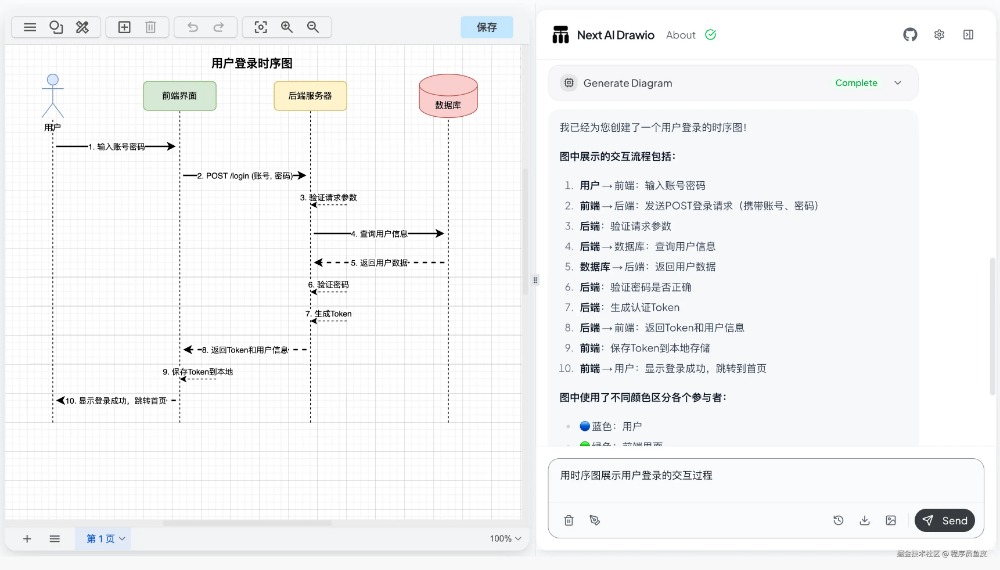Open the settings gear in chat header

(x=939, y=34)
